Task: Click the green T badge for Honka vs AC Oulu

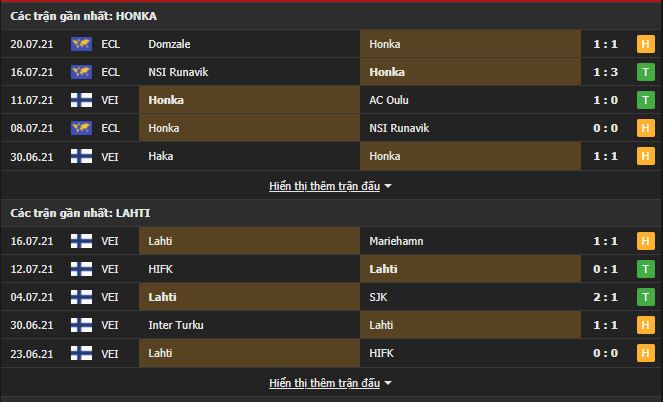Action: point(645,100)
